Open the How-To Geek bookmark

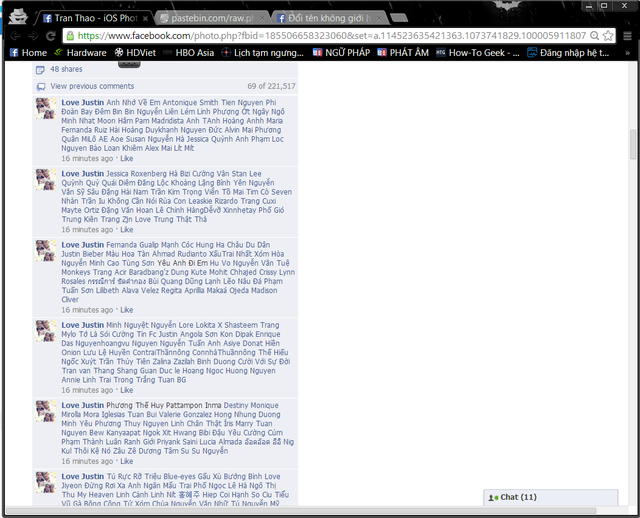click(x=478, y=53)
